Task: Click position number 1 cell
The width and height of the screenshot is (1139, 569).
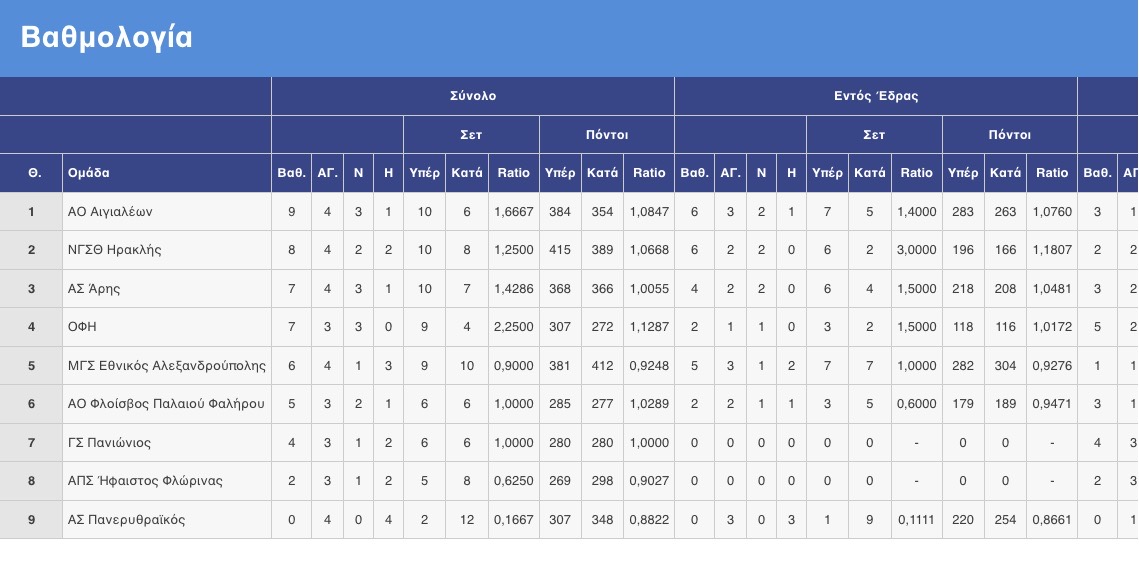Action: [x=31, y=211]
